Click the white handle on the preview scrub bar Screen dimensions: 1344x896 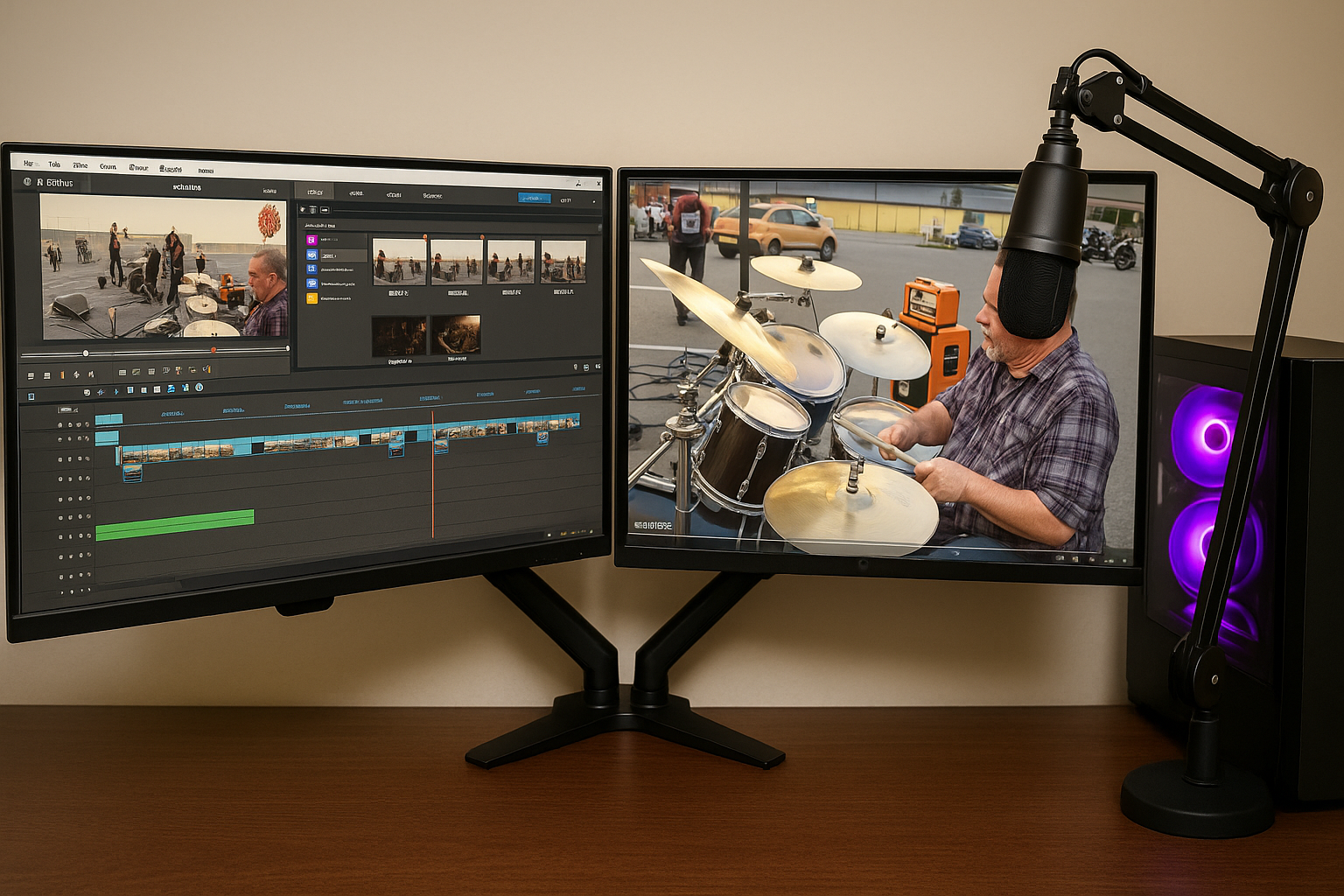click(86, 353)
